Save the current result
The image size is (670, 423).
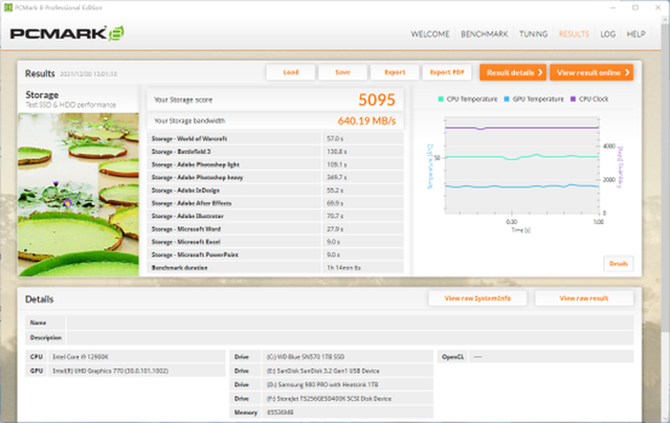[x=342, y=72]
